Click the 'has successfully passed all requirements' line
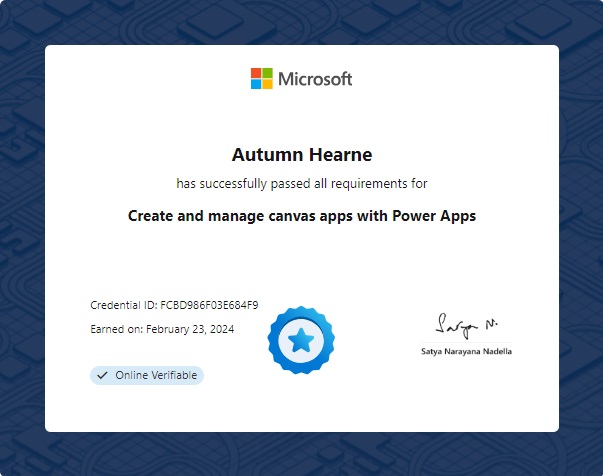This screenshot has height=476, width=603. pos(301,184)
